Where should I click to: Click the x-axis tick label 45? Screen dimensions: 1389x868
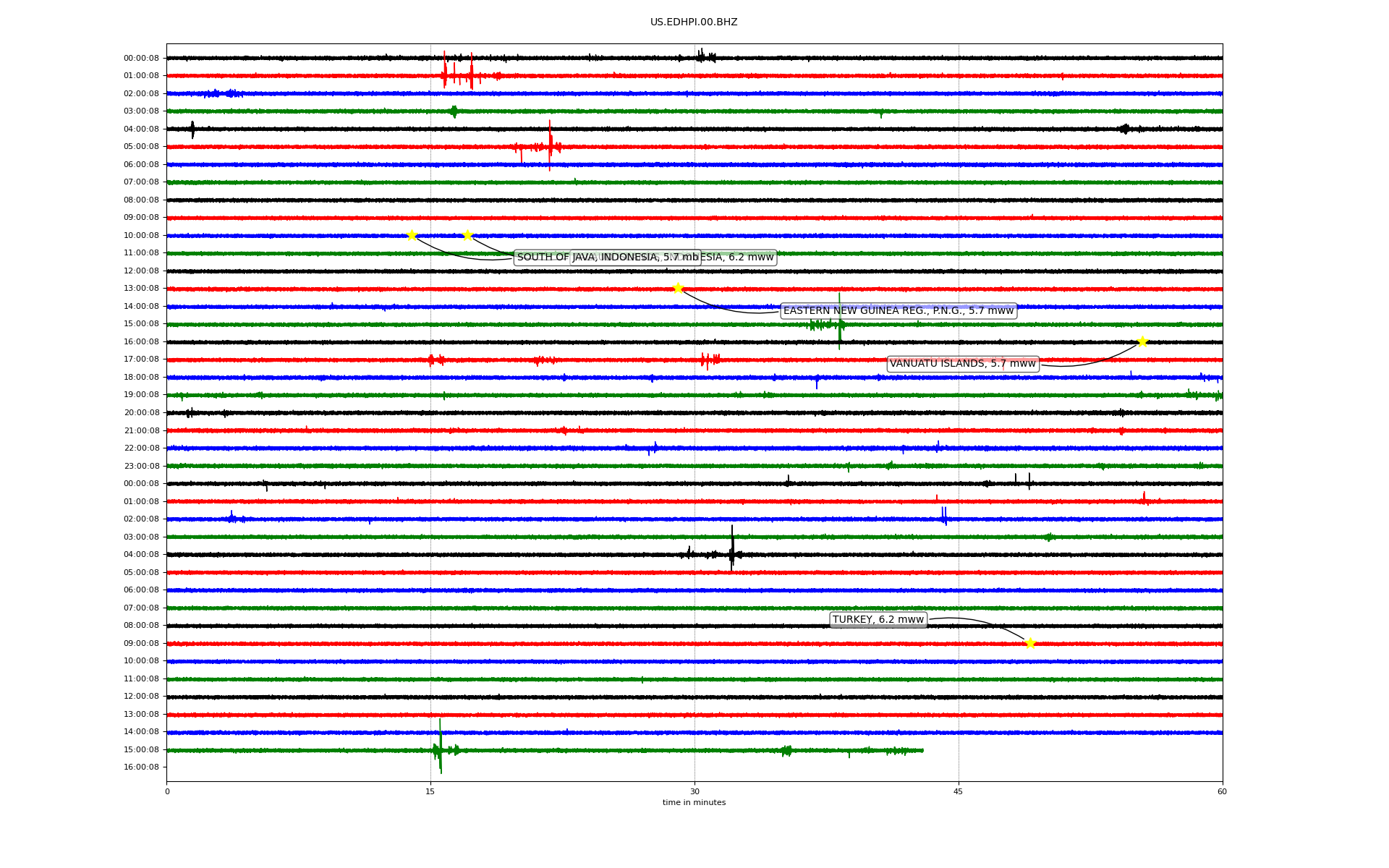coord(959,791)
